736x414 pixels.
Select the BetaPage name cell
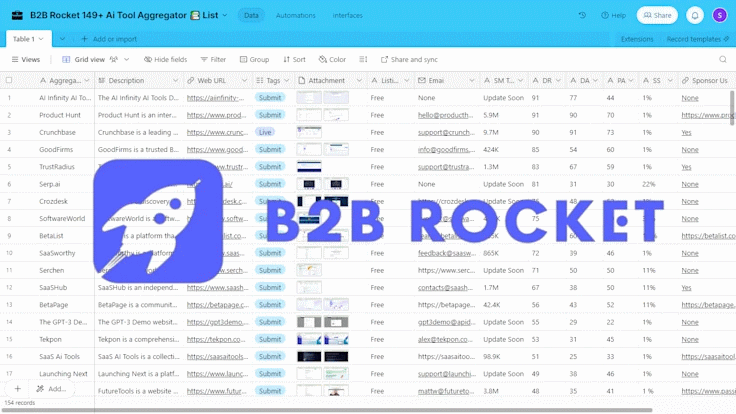coord(54,305)
